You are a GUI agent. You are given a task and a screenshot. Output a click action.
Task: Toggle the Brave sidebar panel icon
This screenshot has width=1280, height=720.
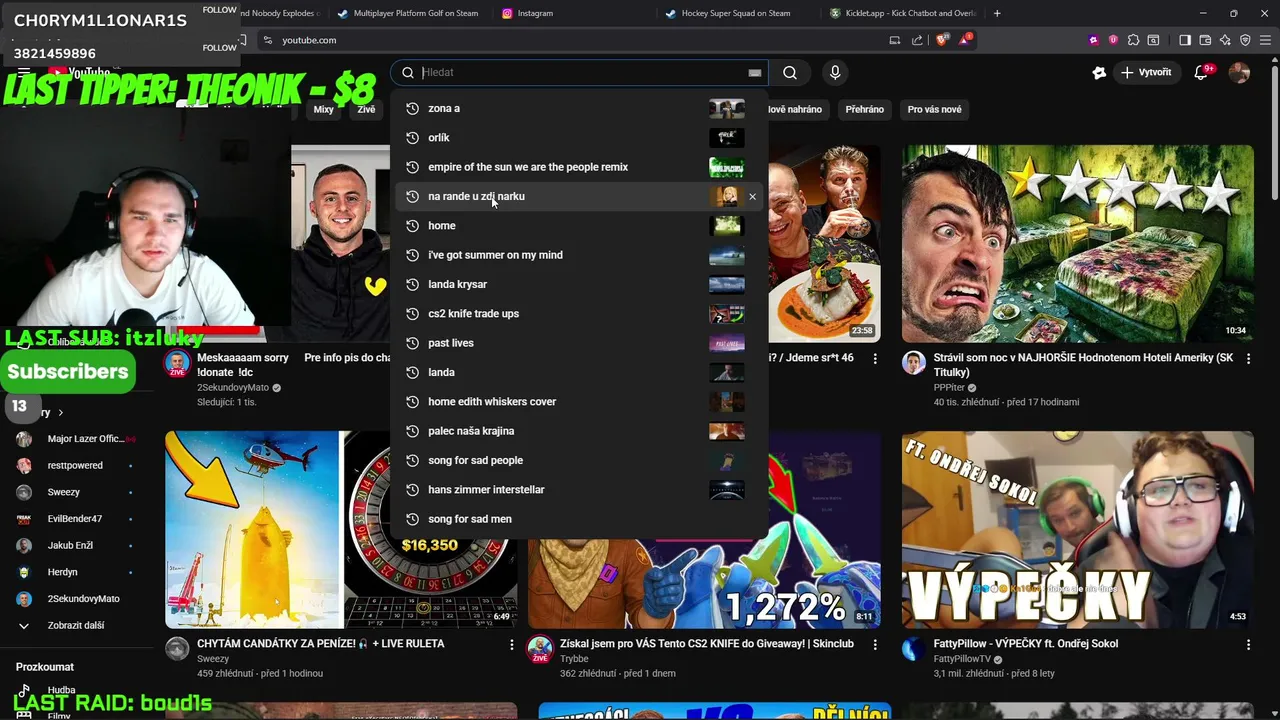coord(1185,40)
